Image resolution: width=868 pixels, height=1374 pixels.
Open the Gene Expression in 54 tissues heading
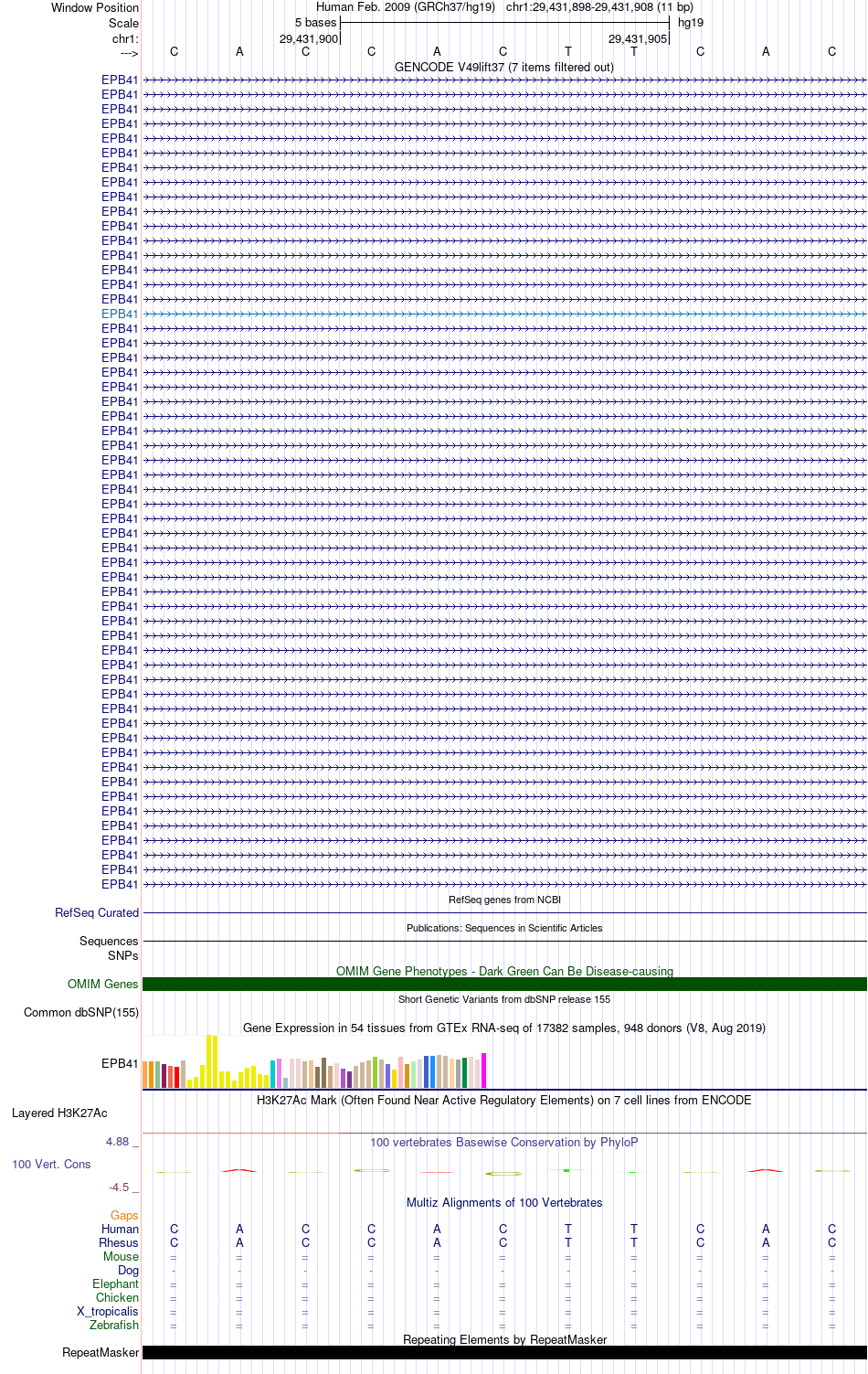coord(504,1028)
